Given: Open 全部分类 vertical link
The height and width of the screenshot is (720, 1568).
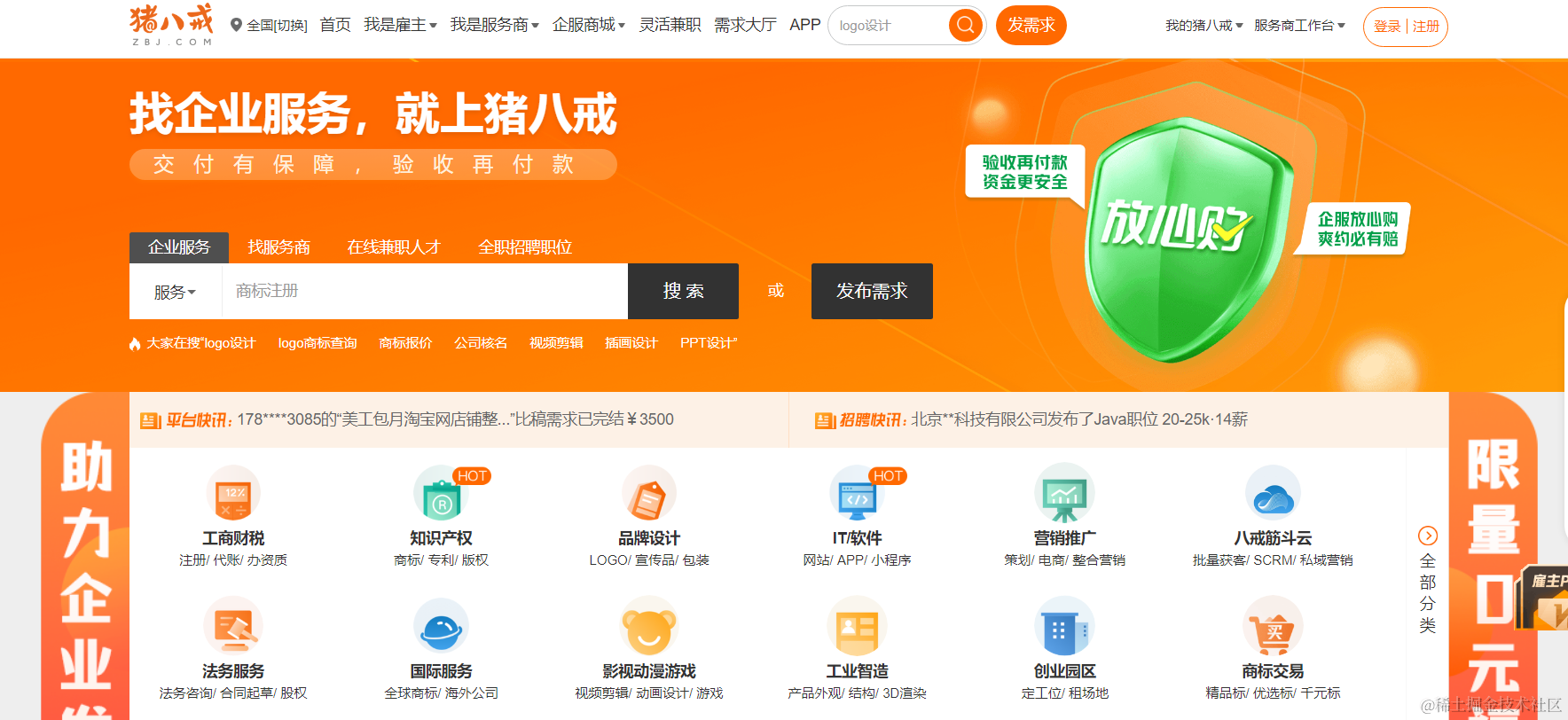Looking at the screenshot, I should [1428, 592].
